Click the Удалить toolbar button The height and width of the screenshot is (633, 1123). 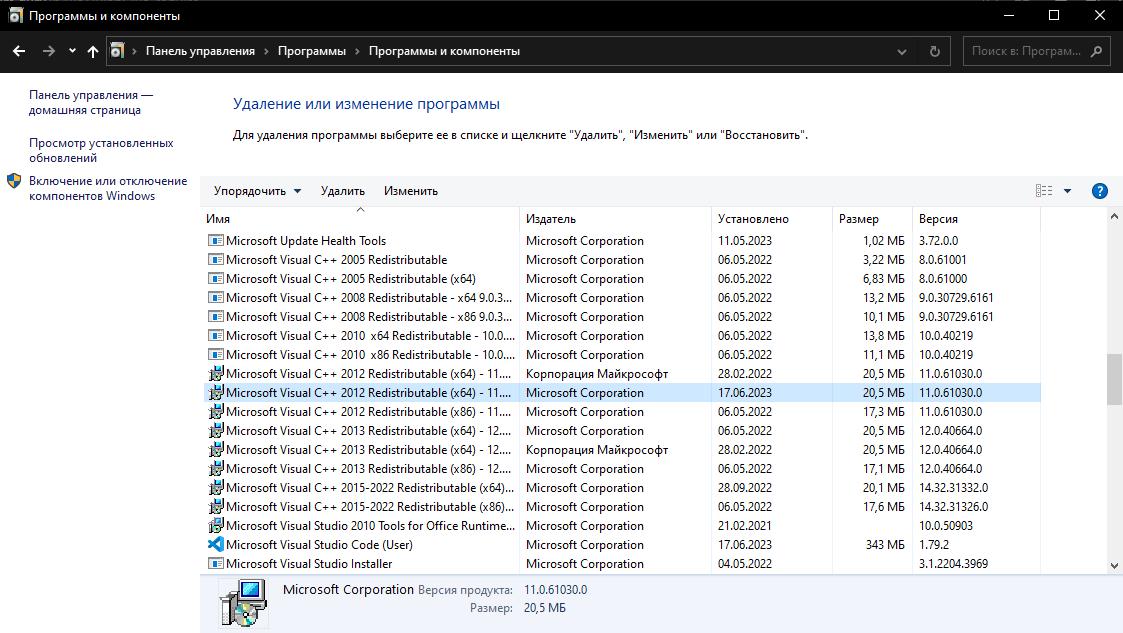(x=342, y=191)
